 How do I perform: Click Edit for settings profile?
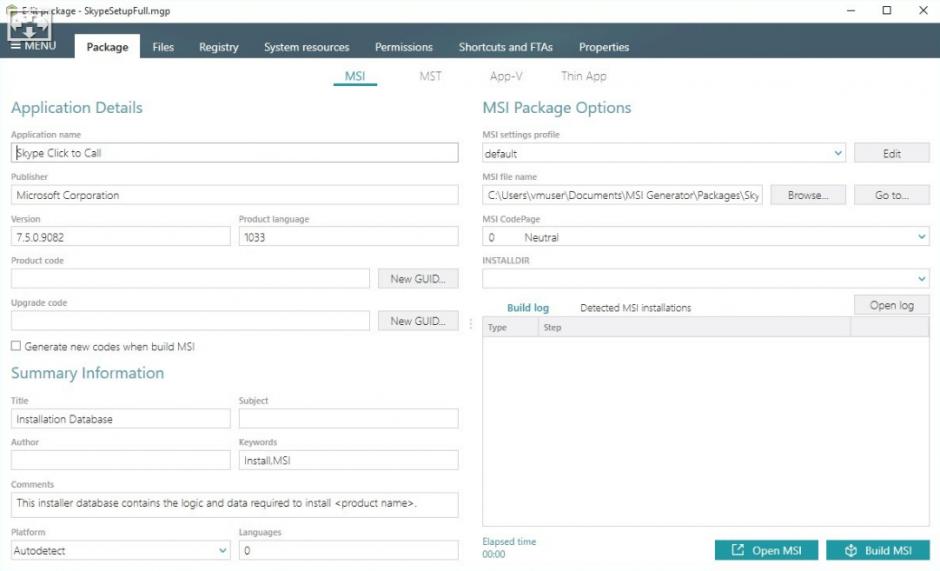tap(891, 153)
